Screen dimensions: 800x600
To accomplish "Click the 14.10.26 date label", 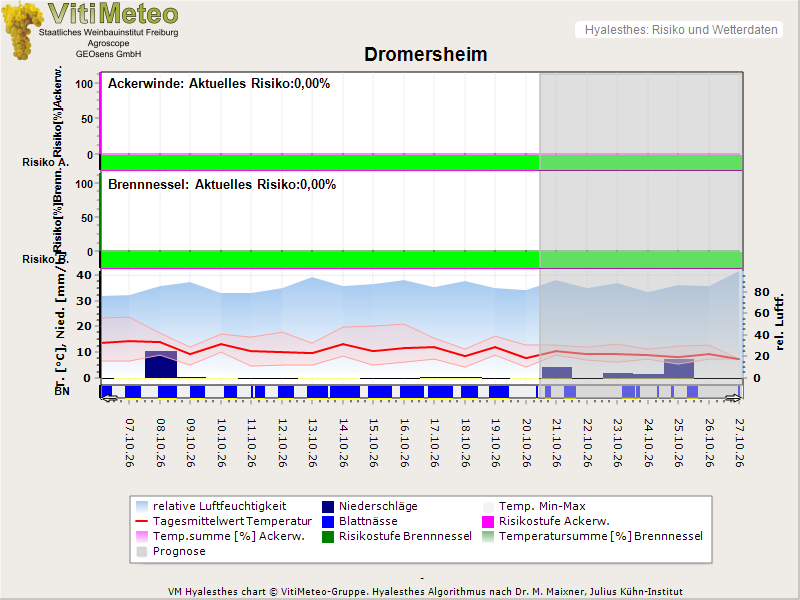I will point(343,443).
